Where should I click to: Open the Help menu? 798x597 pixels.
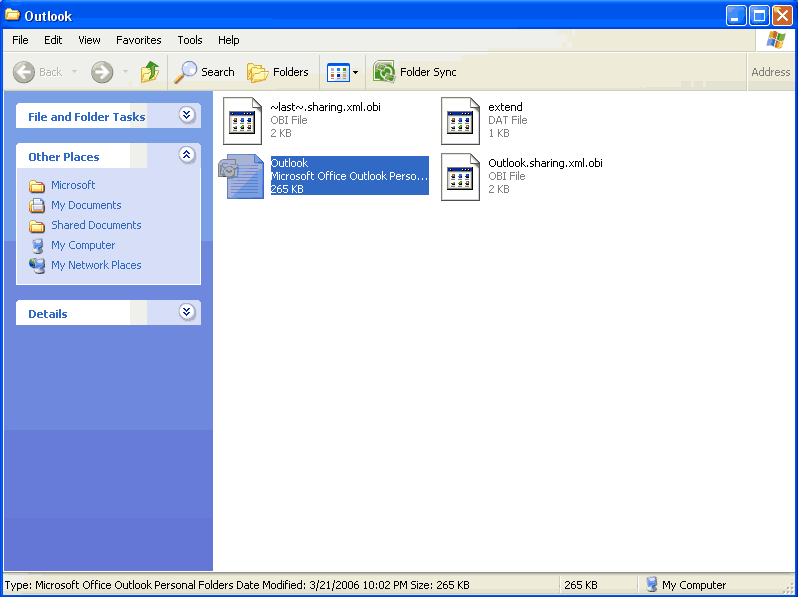229,40
